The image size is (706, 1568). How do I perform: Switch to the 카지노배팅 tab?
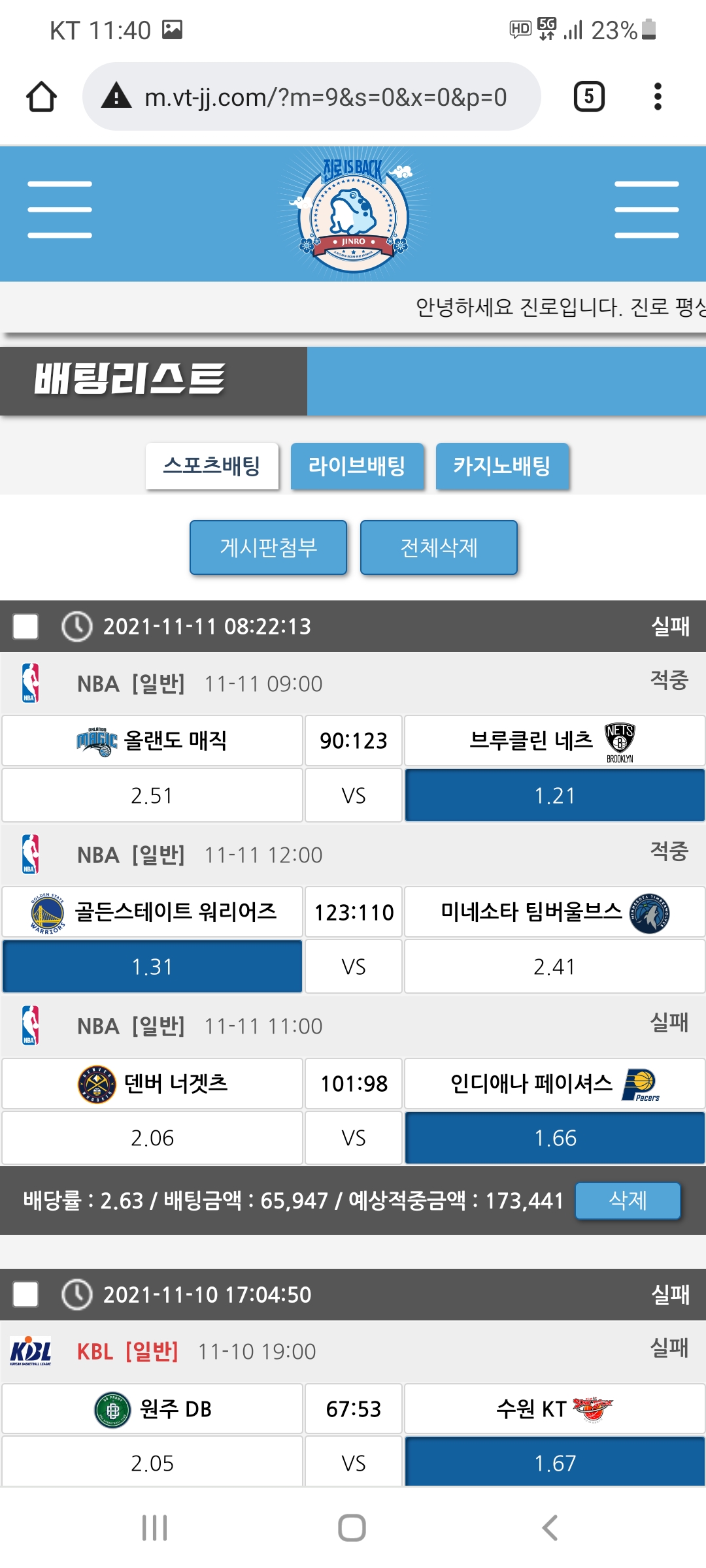coord(502,466)
